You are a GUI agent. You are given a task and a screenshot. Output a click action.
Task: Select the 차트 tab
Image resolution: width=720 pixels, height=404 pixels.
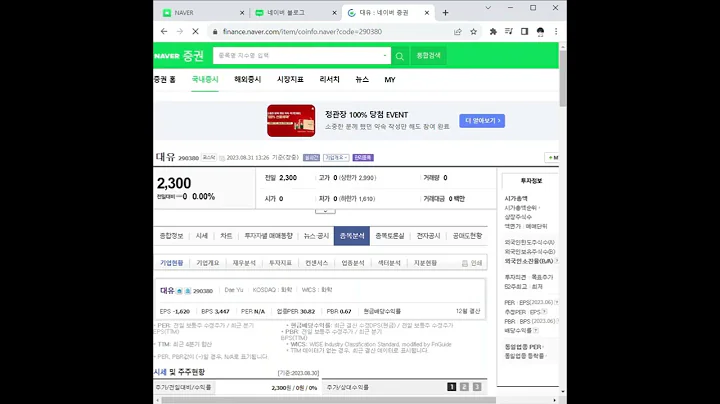(x=226, y=236)
